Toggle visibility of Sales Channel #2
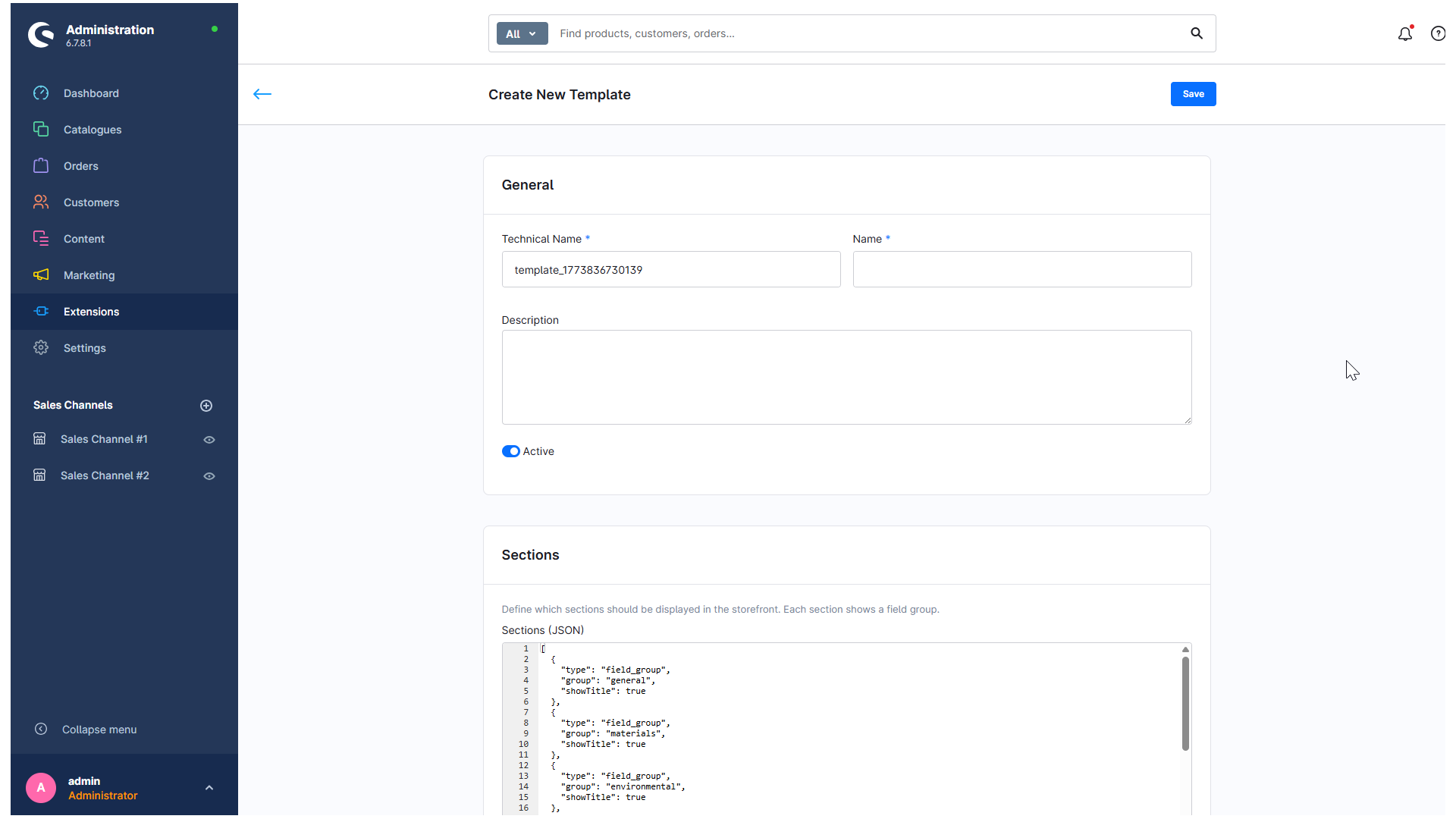 point(209,476)
